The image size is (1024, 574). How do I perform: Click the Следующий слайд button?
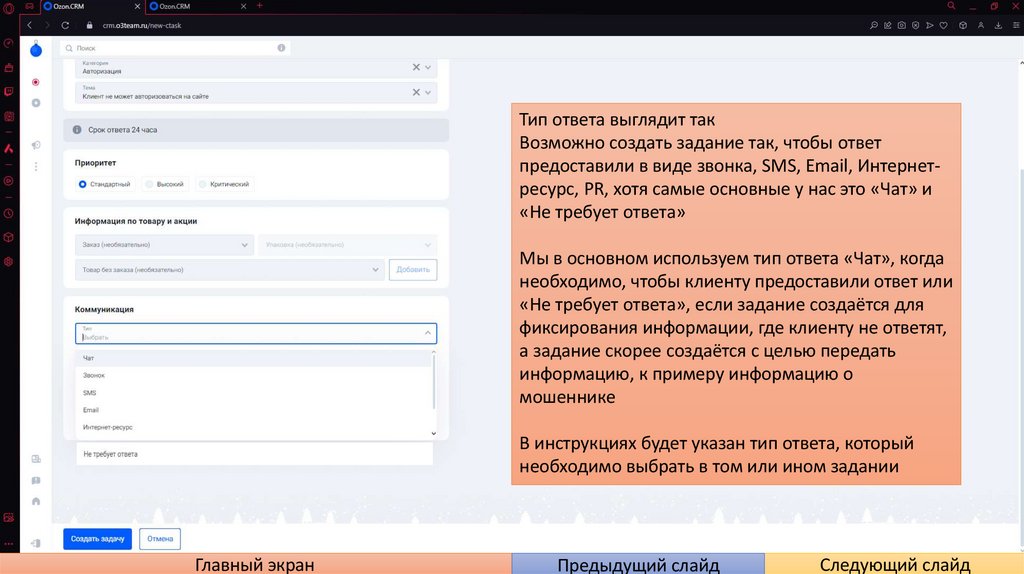point(894,564)
